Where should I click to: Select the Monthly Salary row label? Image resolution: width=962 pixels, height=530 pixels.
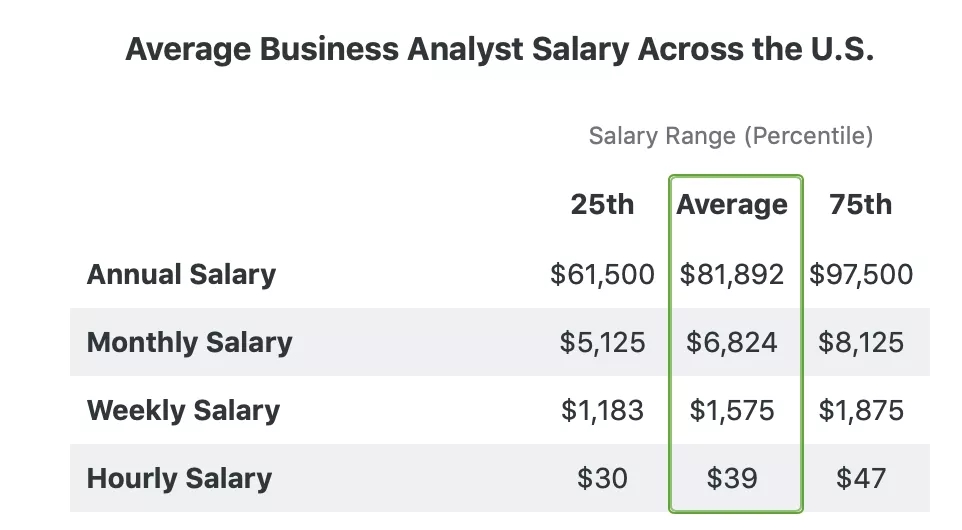[190, 343]
